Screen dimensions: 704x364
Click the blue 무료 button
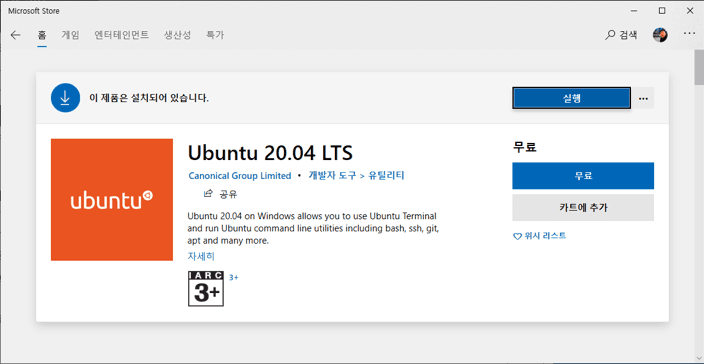pyautogui.click(x=583, y=176)
